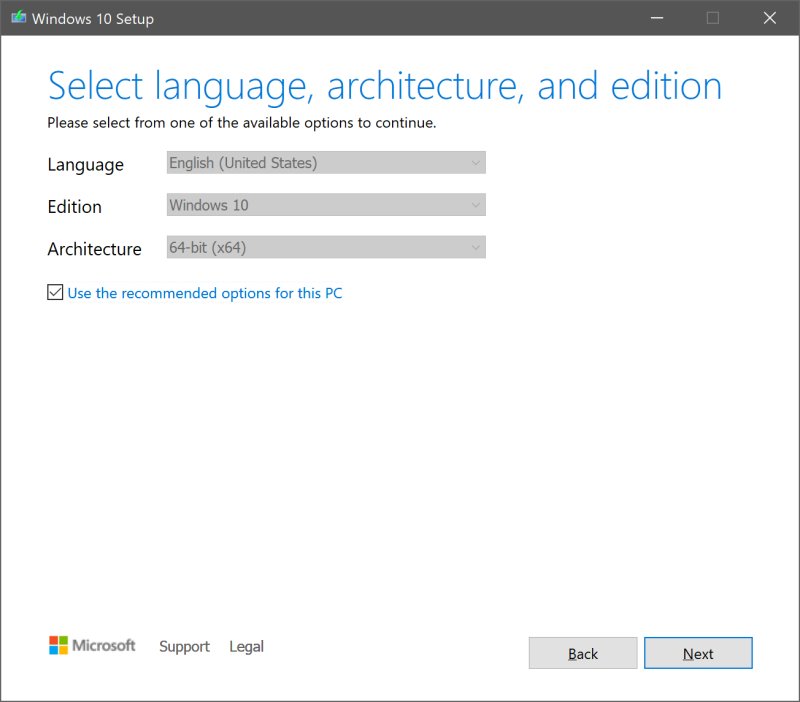
Task: Open the Language dropdown showing English (United States)
Action: 325,163
